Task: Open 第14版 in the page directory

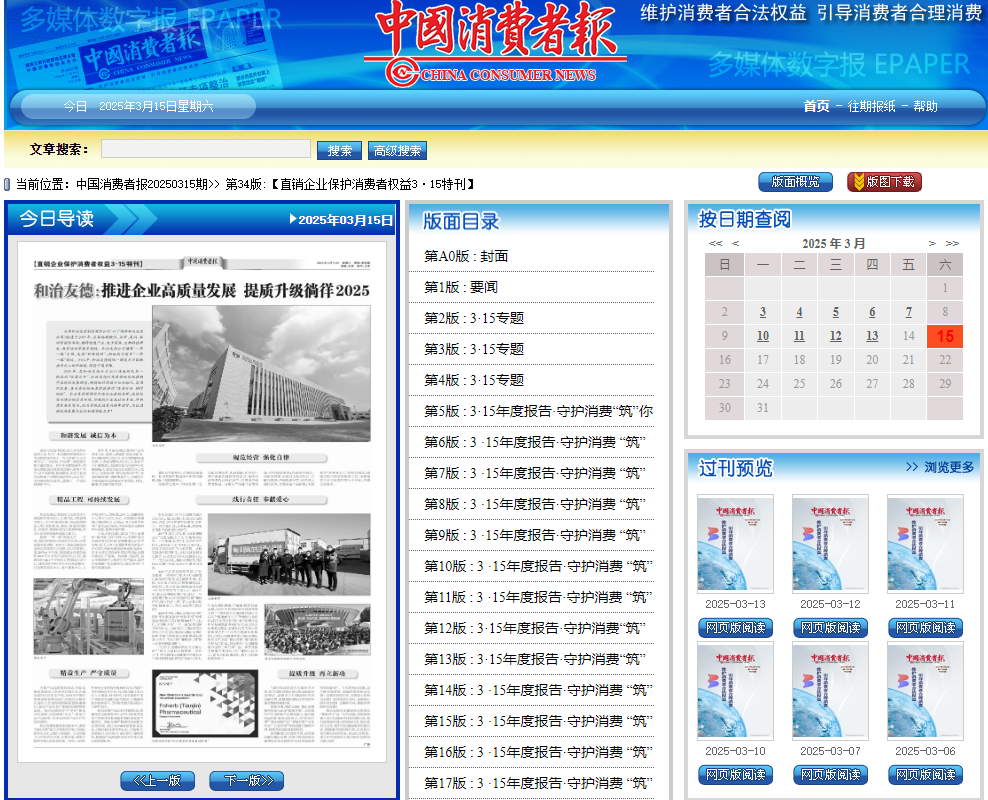Action: [539, 690]
